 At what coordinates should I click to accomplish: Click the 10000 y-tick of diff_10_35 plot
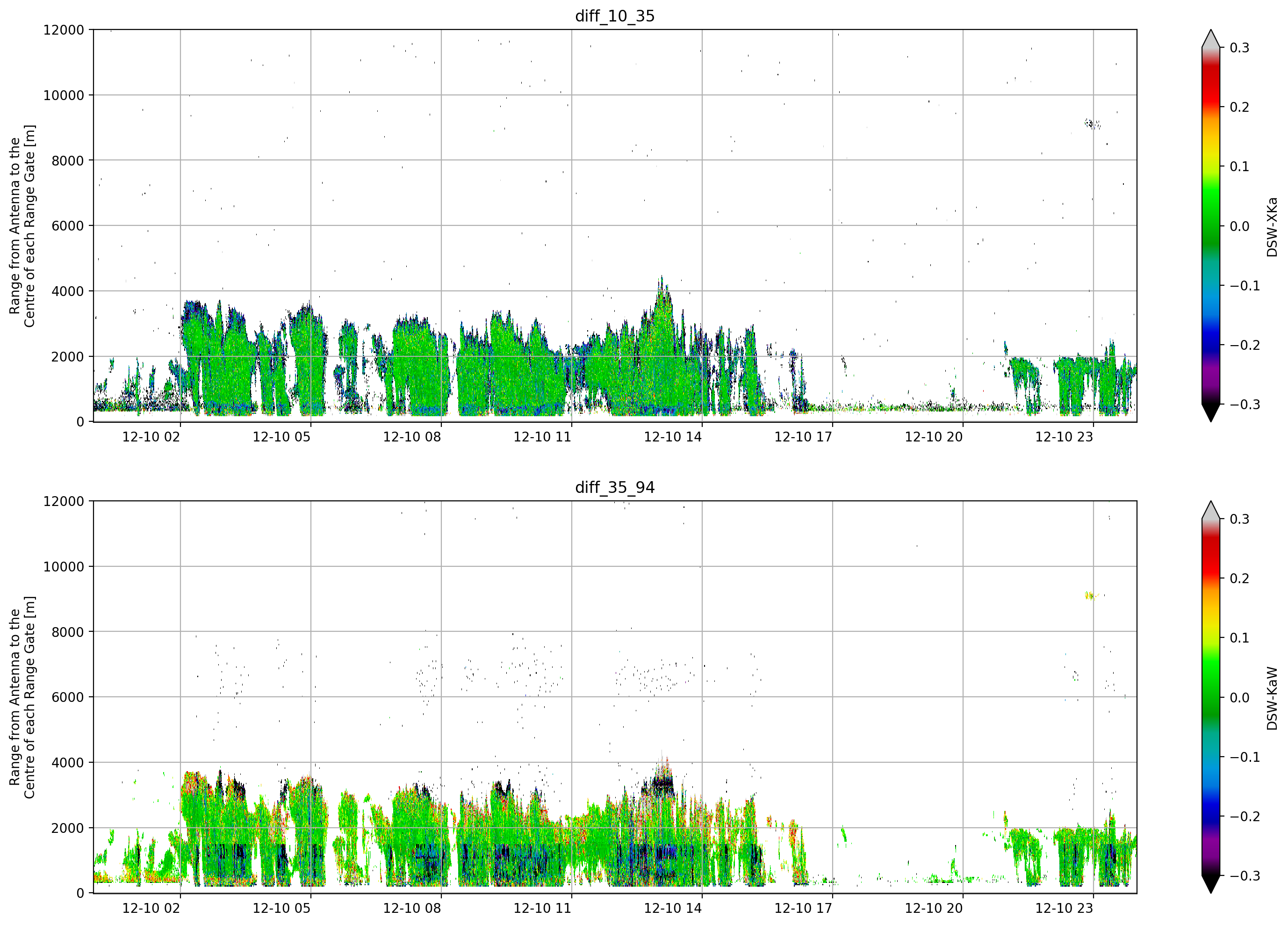click(64, 95)
